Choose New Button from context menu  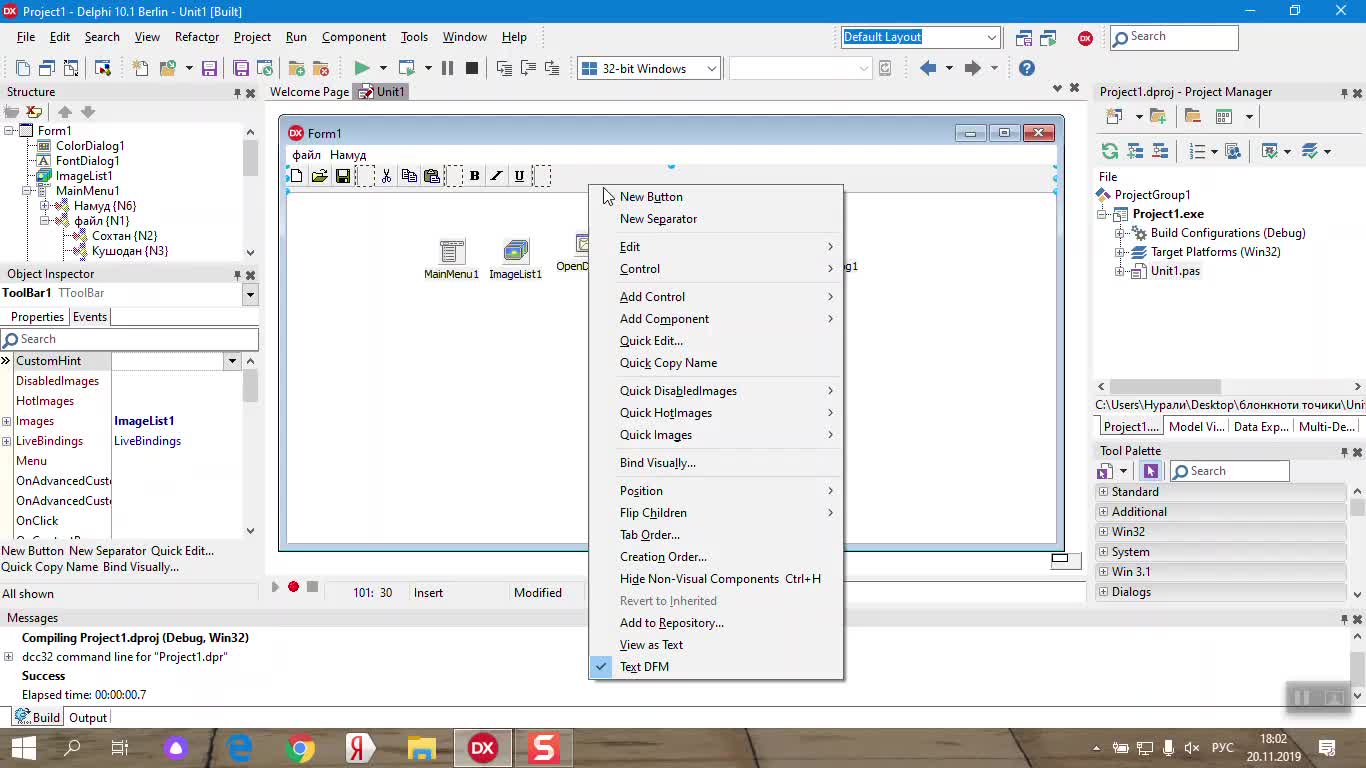[x=715, y=197]
